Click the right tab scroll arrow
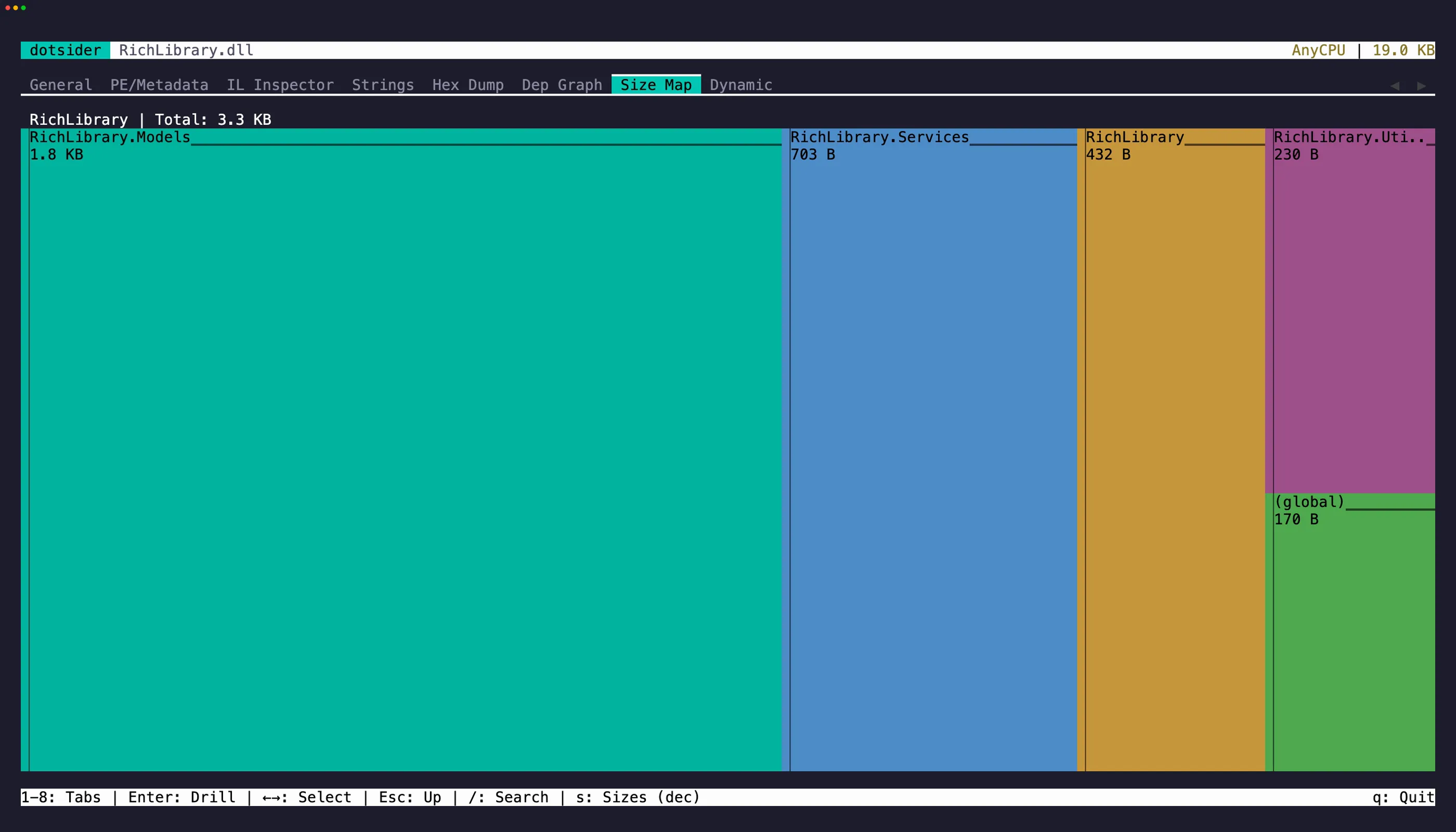Image resolution: width=1456 pixels, height=832 pixels. pyautogui.click(x=1421, y=86)
